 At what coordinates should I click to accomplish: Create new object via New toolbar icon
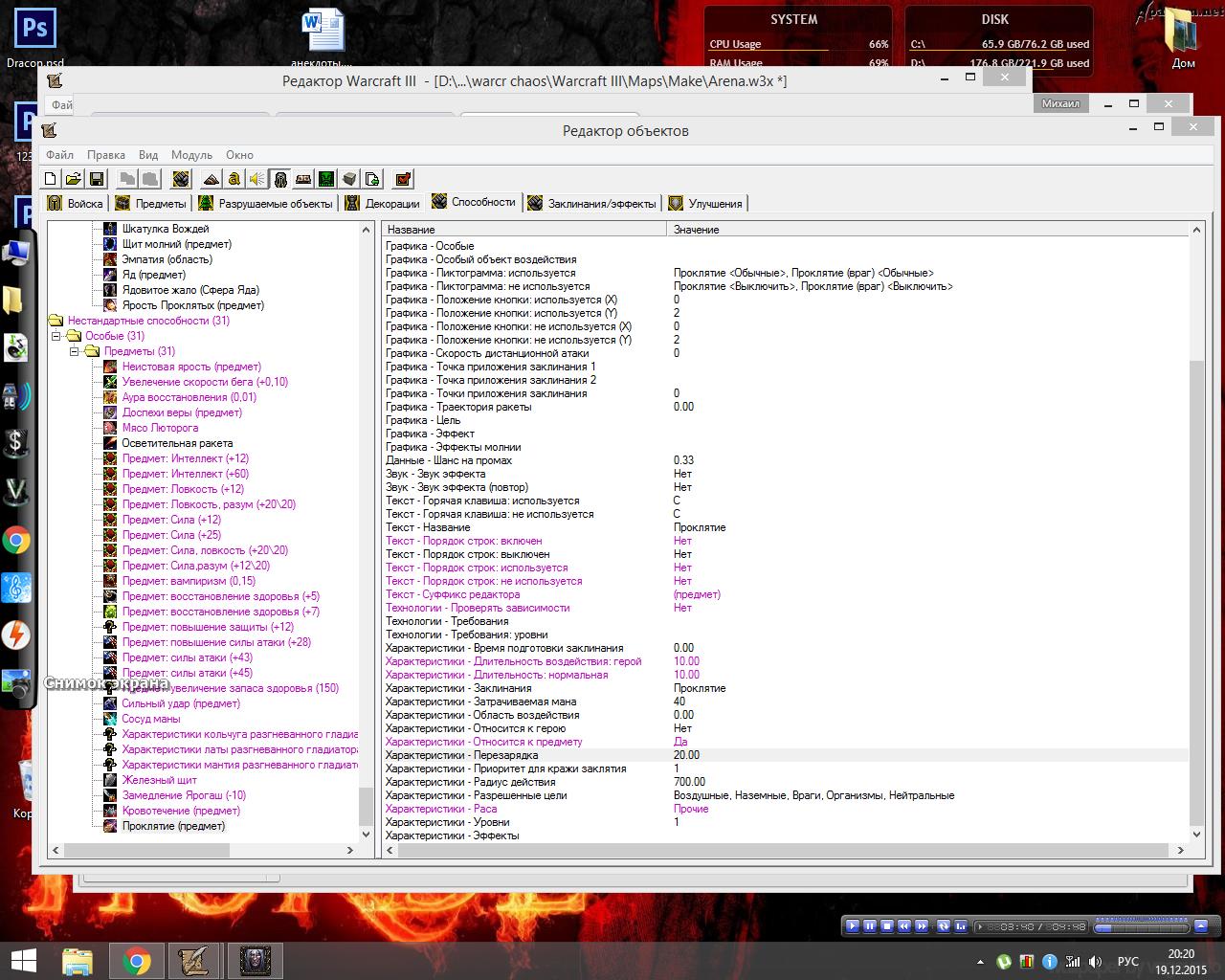(51, 179)
